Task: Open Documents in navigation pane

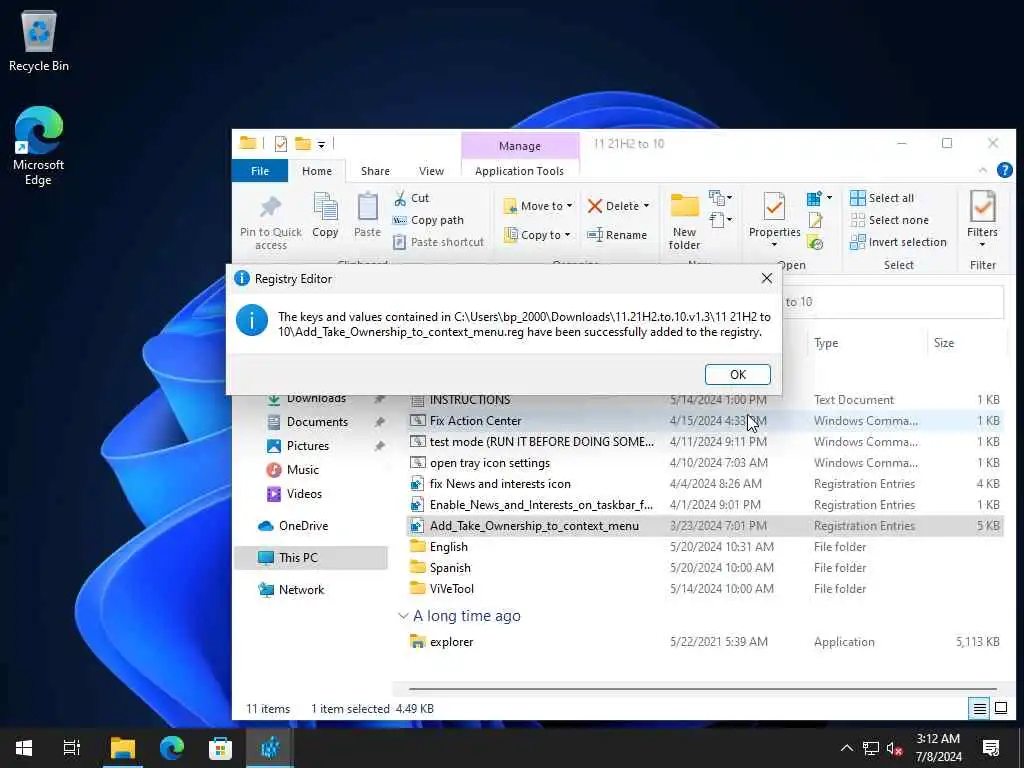Action: (317, 422)
